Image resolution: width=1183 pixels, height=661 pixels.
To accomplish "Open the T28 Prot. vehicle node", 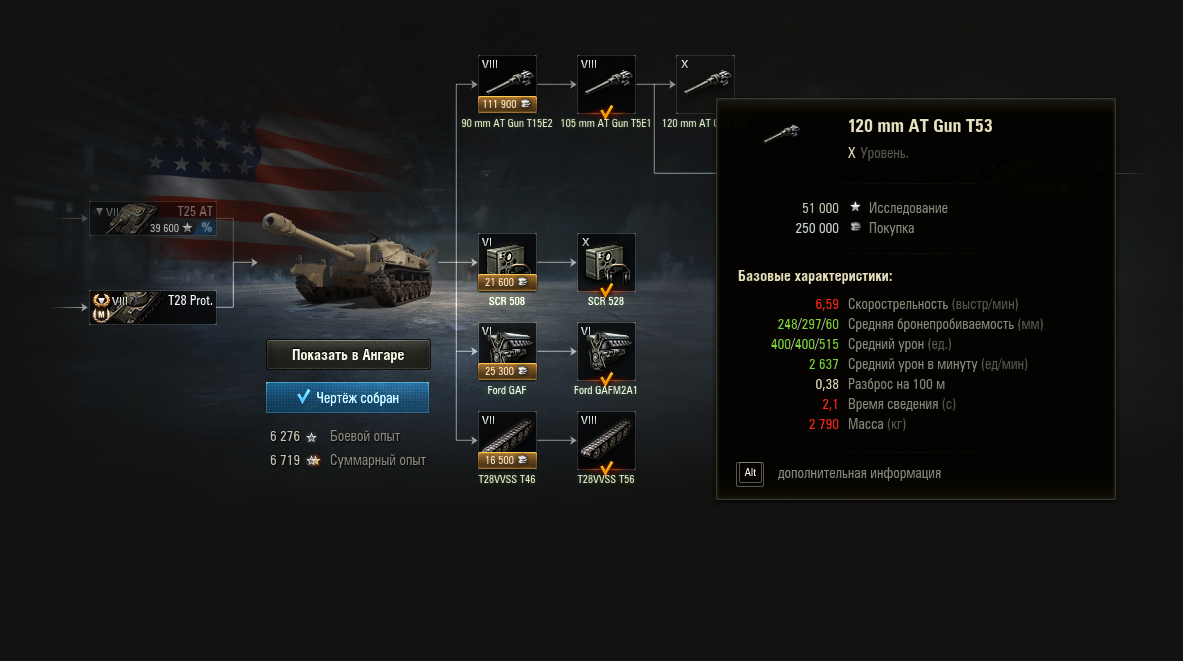I will tap(153, 307).
